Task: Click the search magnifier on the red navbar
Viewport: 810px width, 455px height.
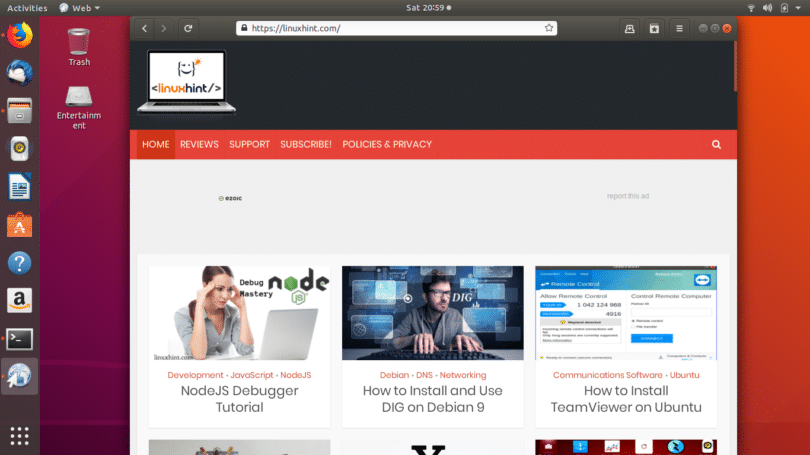Action: tap(716, 145)
